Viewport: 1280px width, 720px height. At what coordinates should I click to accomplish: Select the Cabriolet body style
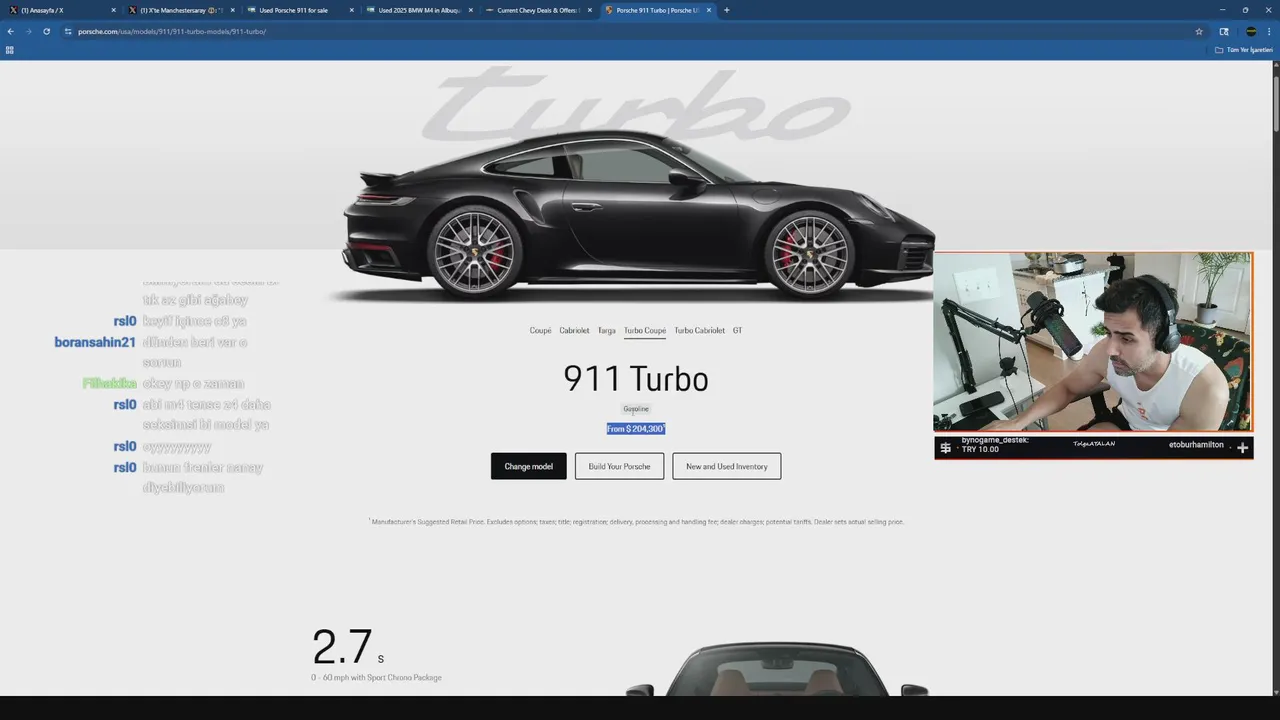pyautogui.click(x=574, y=330)
